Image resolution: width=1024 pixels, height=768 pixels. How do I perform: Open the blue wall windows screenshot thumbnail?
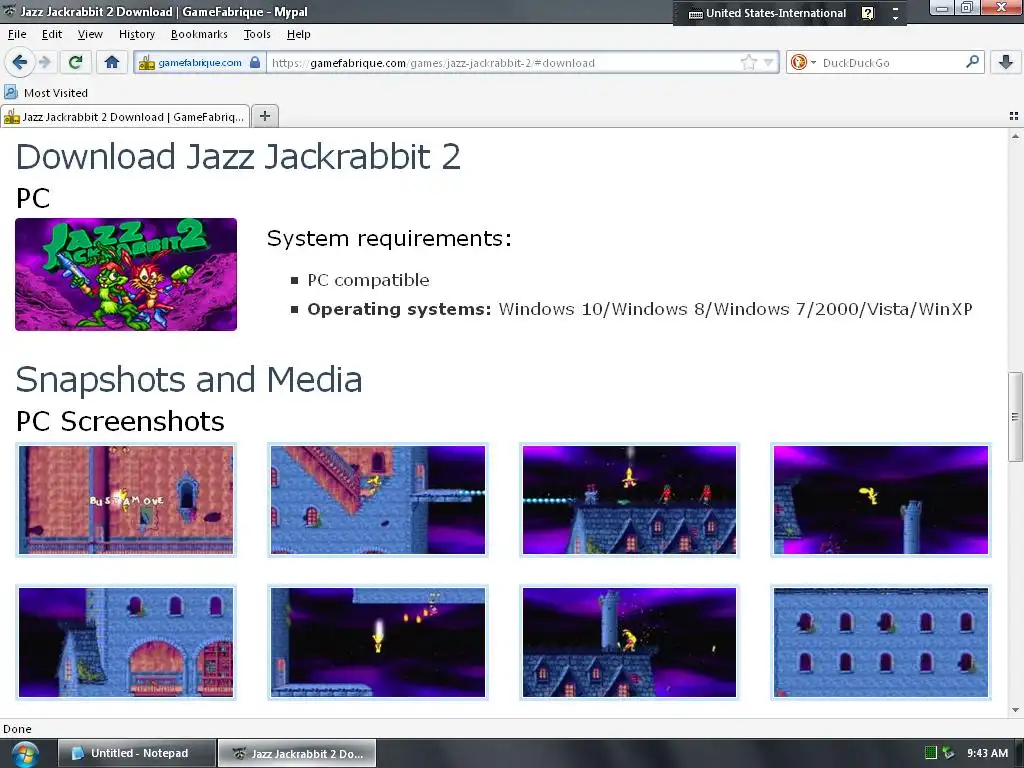(x=881, y=643)
